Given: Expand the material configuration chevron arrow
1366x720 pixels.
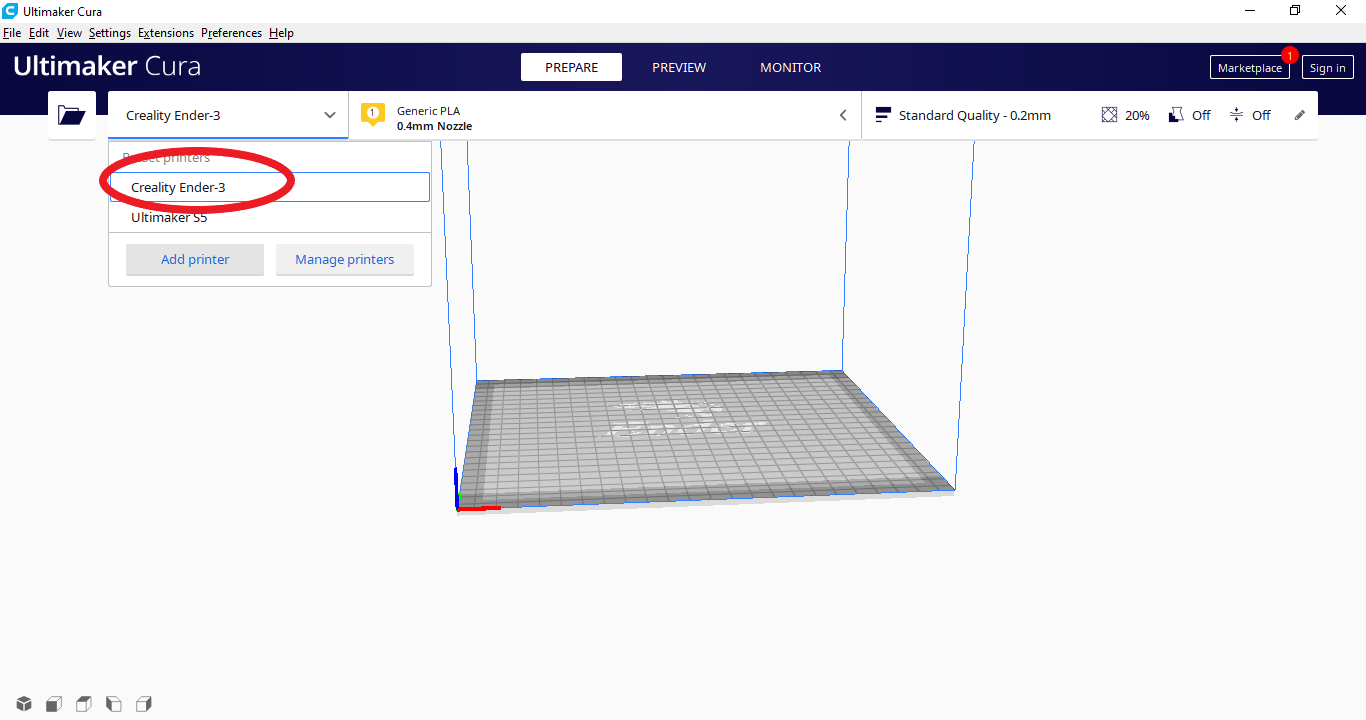Looking at the screenshot, I should [x=843, y=115].
